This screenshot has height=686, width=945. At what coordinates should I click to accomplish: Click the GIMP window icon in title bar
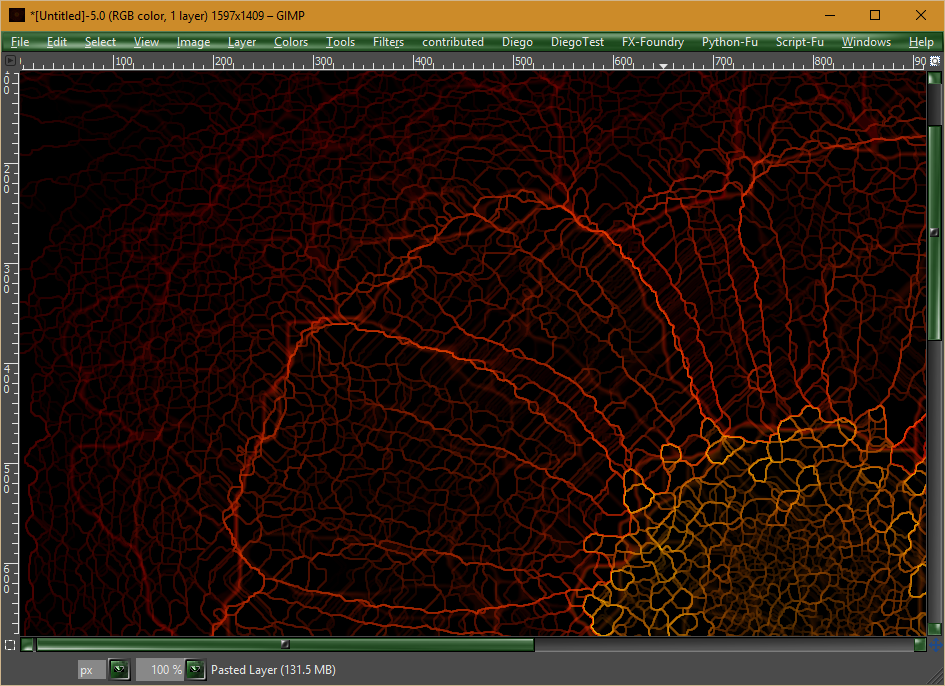pos(16,16)
